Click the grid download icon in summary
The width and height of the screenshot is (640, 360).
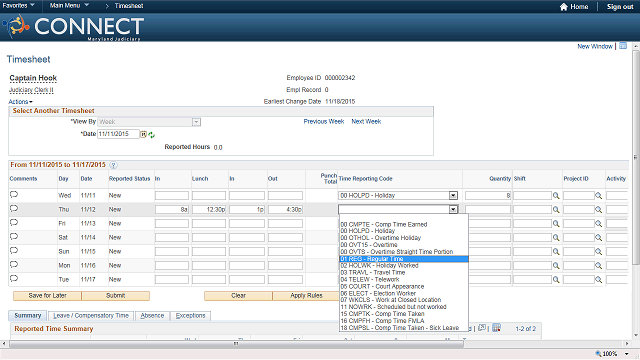coord(496,328)
